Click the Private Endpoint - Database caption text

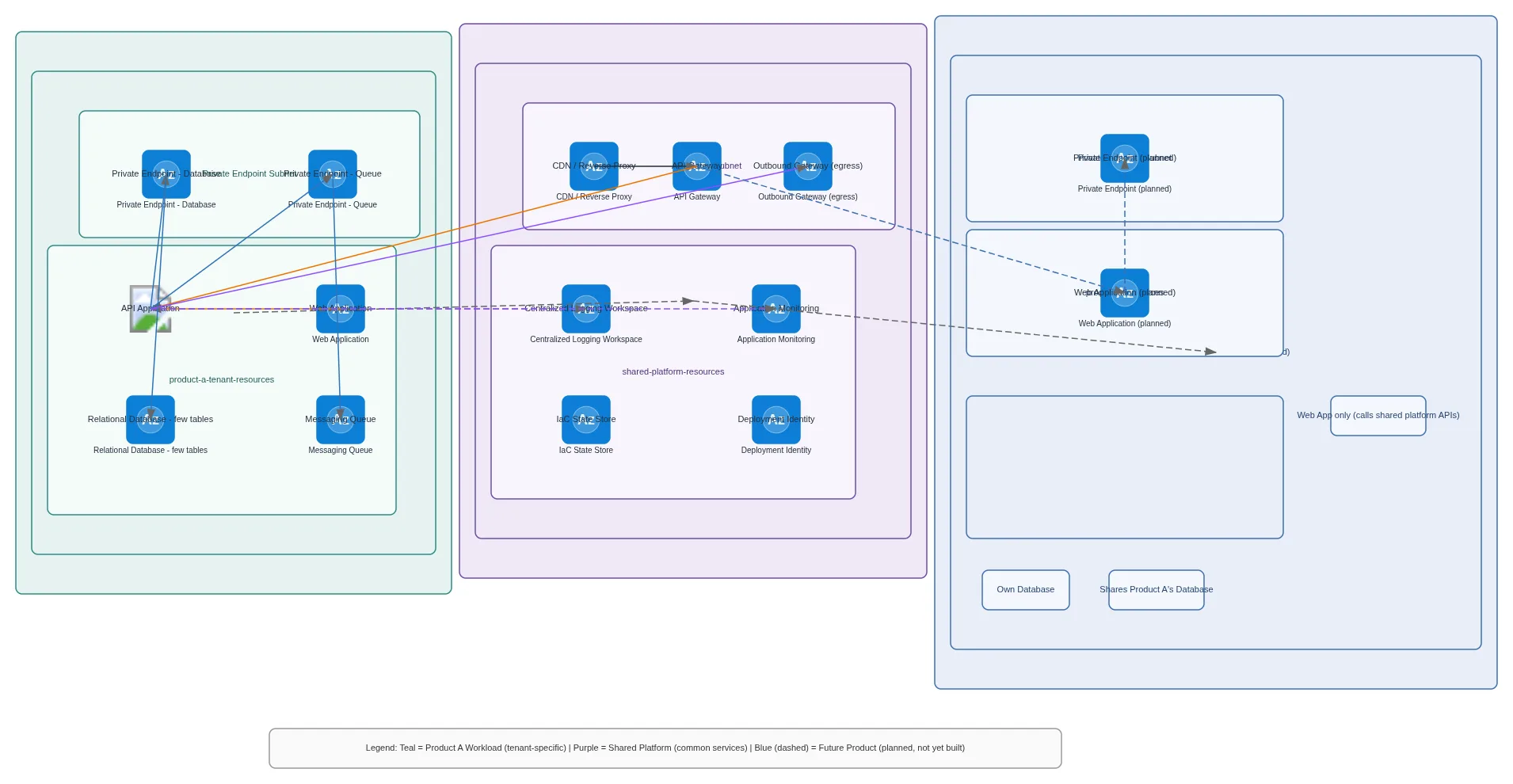(x=166, y=205)
